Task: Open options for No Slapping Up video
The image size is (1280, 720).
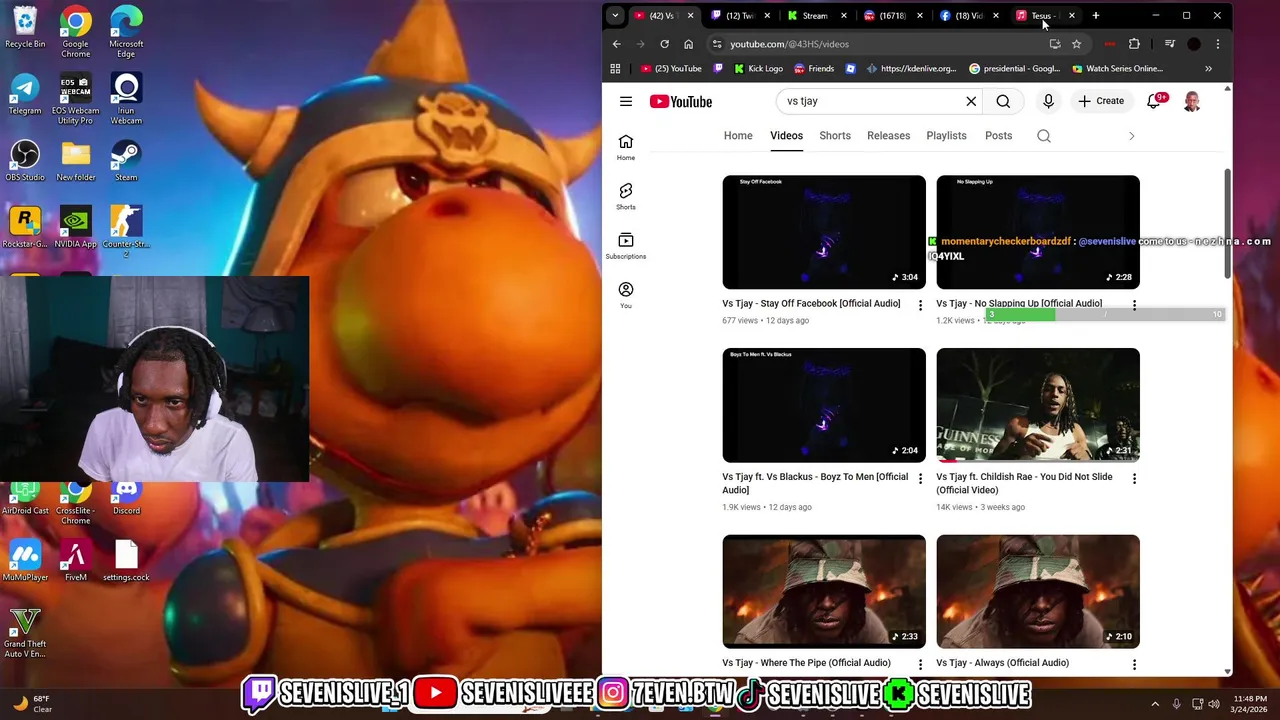Action: 1134,305
